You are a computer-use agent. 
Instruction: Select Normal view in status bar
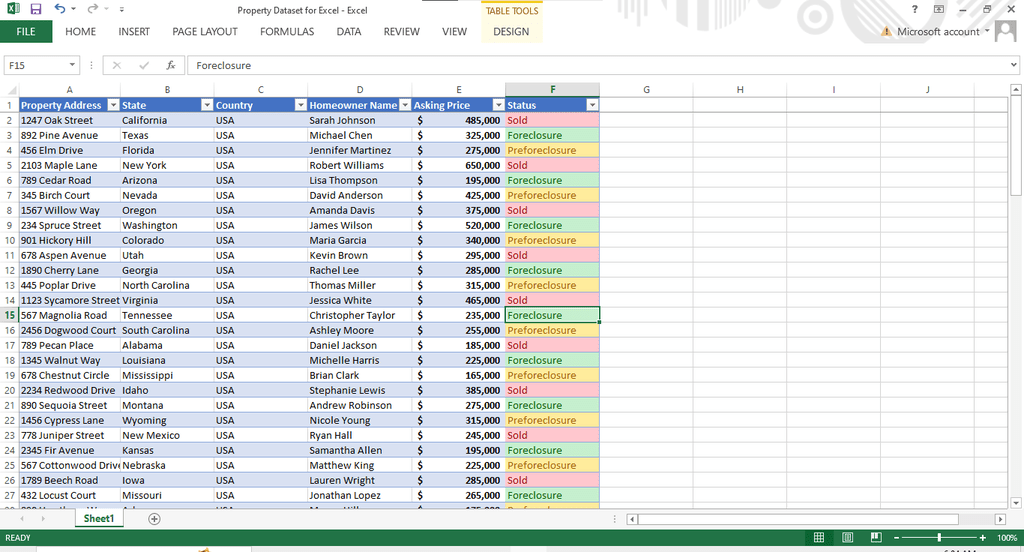coord(819,538)
